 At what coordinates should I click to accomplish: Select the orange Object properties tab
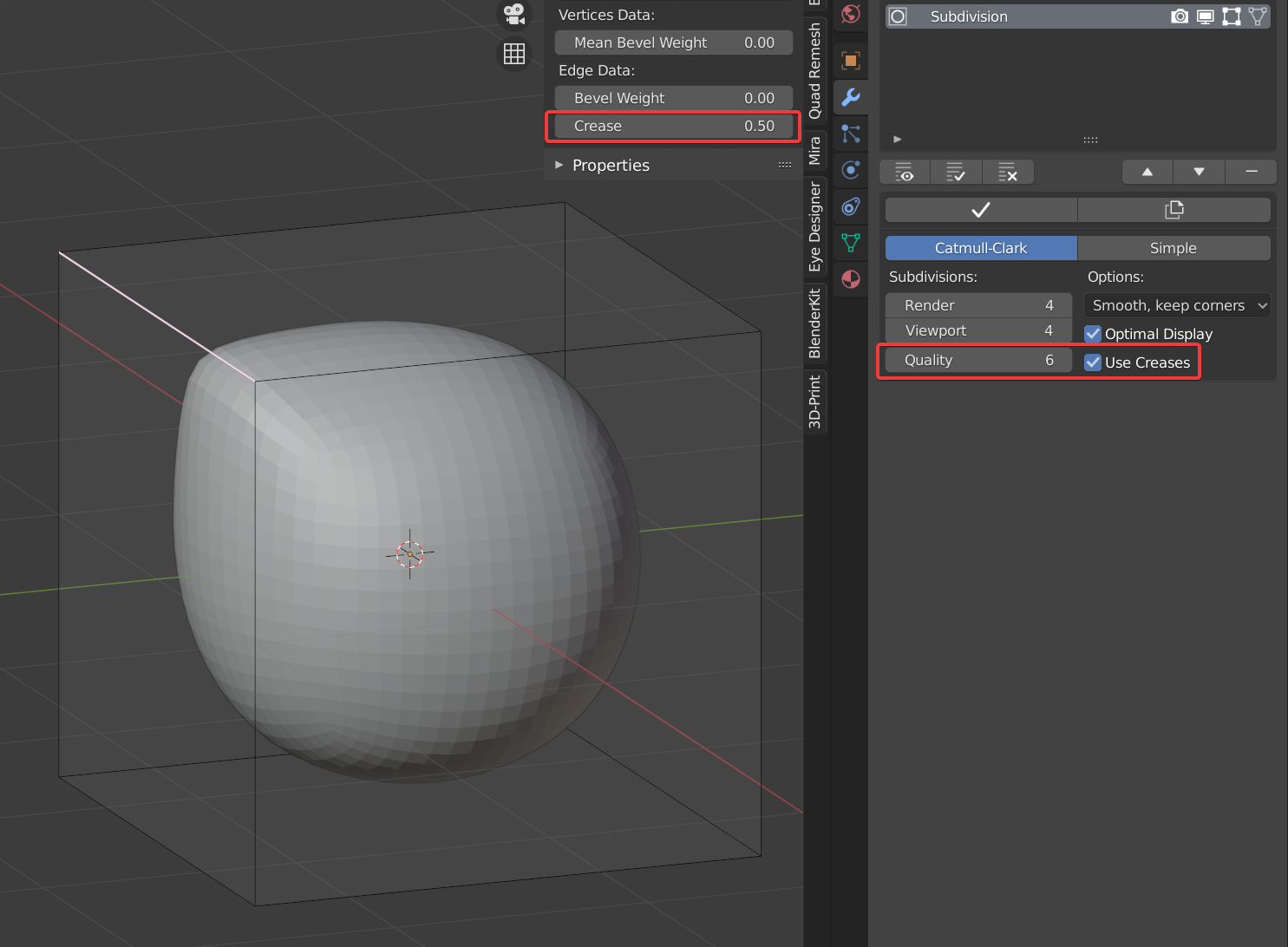click(850, 61)
